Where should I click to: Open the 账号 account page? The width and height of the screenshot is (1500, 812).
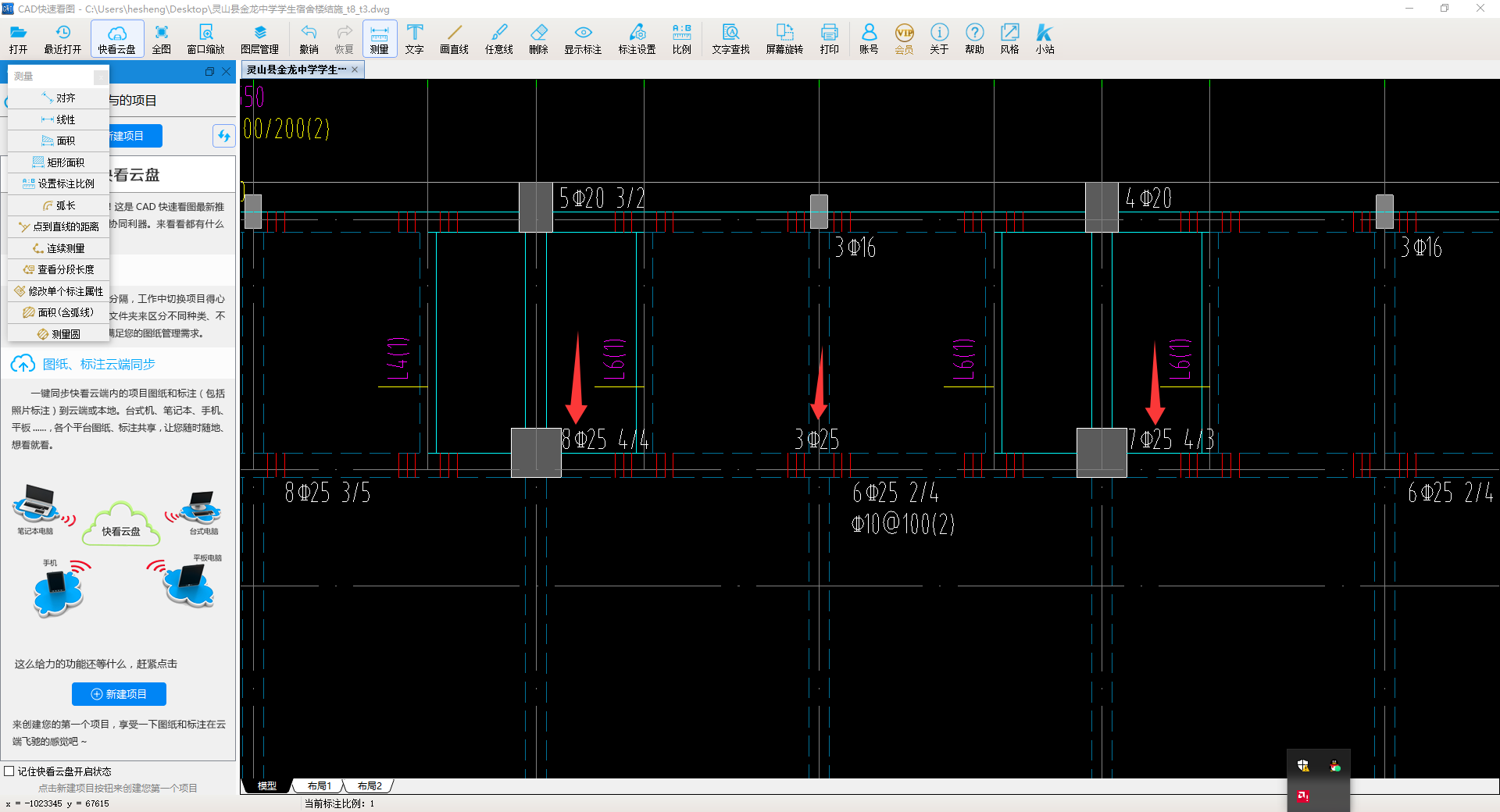click(x=869, y=39)
